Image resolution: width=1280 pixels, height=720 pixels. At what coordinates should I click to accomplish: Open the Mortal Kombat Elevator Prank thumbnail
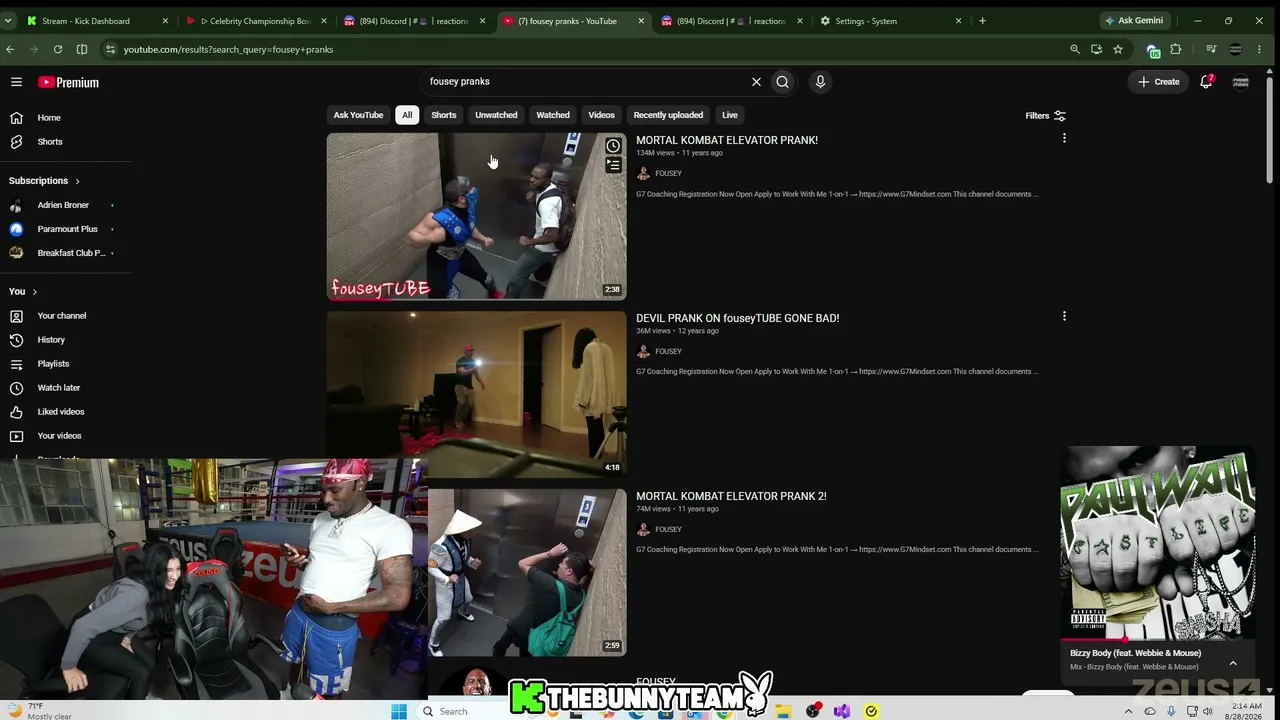coord(476,216)
